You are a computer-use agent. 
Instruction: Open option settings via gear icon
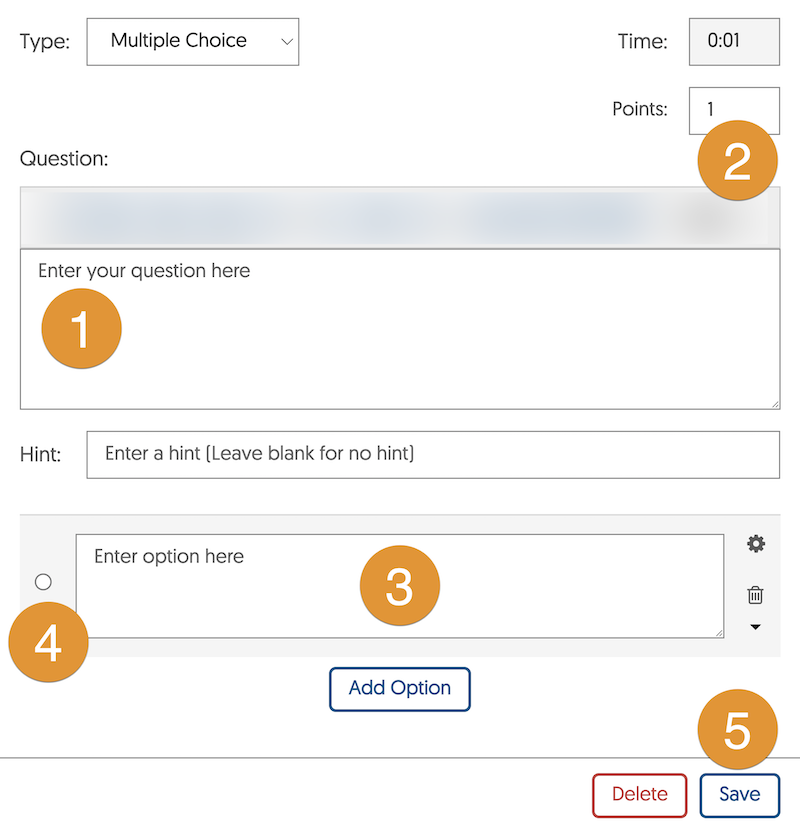756,544
